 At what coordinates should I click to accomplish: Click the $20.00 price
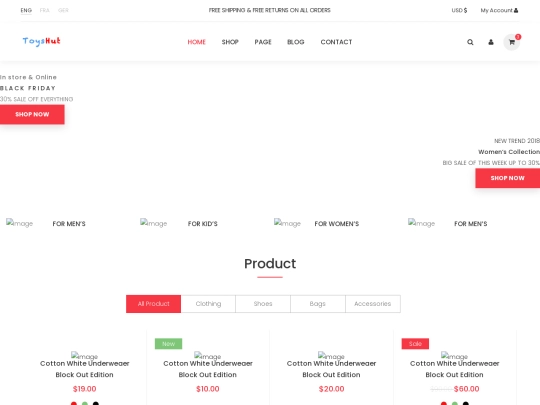[331, 389]
